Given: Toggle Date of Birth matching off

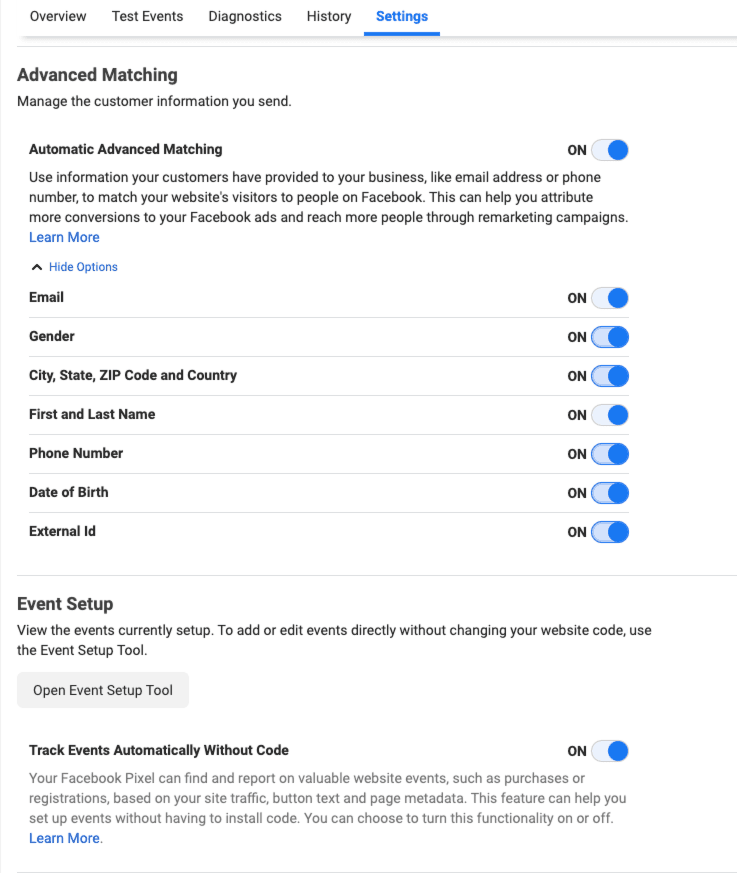Looking at the screenshot, I should (x=610, y=493).
